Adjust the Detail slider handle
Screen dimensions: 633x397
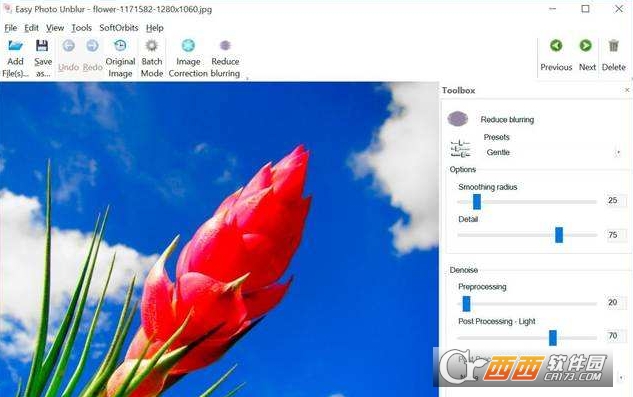click(x=559, y=235)
